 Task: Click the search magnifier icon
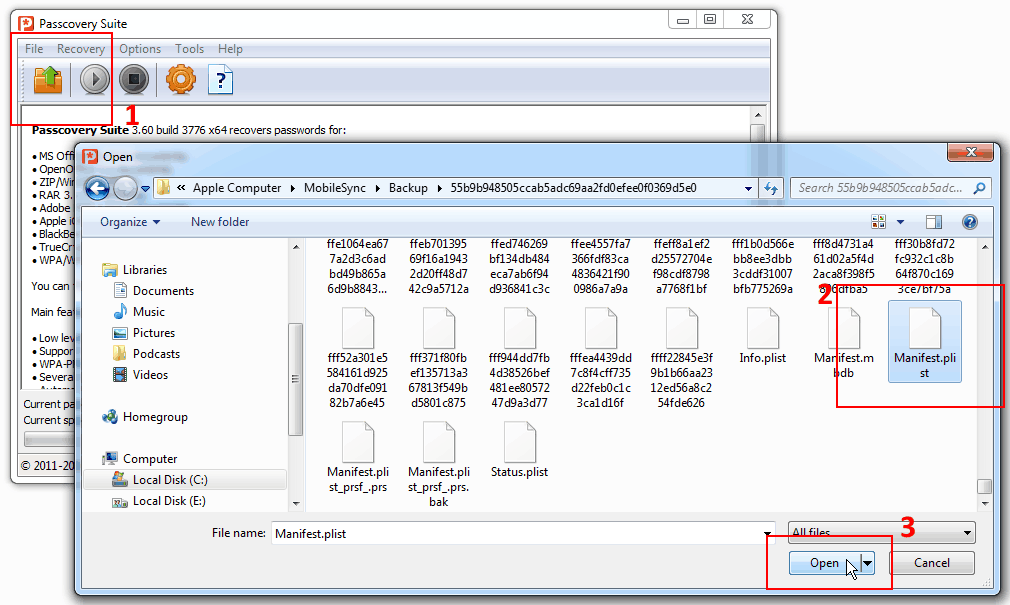click(x=979, y=188)
